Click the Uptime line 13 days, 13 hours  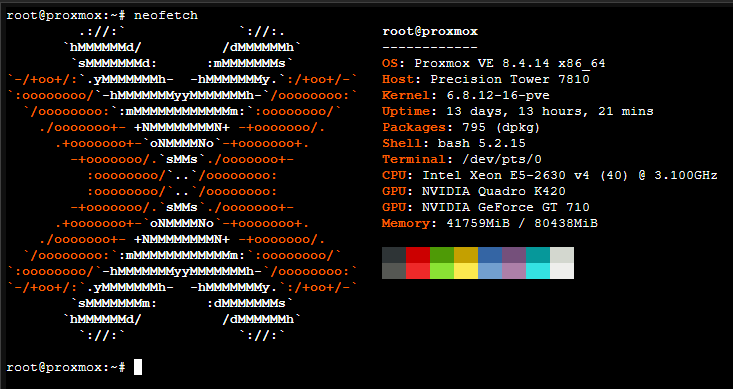[517, 111]
